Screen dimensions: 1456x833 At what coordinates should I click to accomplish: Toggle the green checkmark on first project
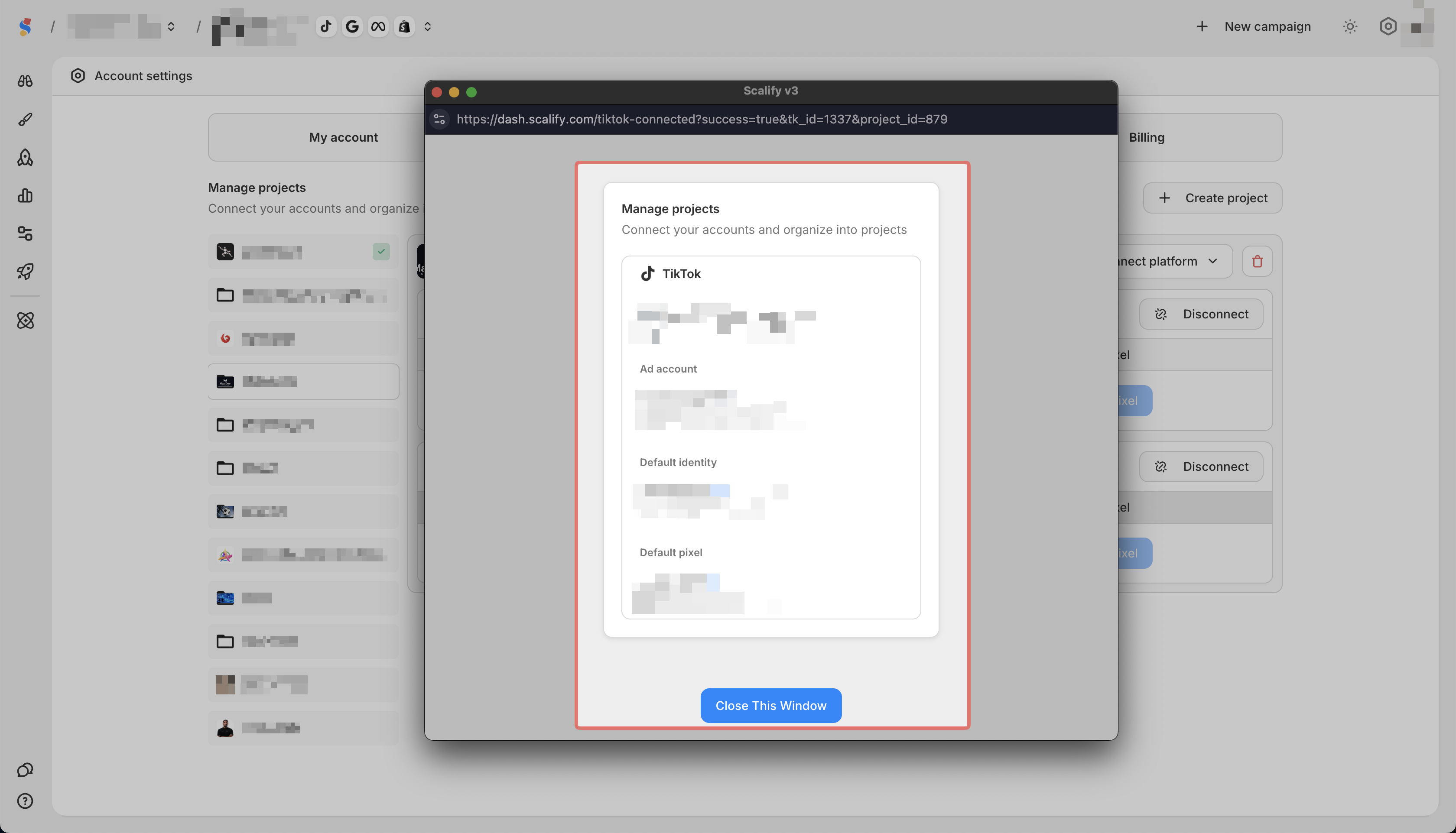[x=381, y=252]
